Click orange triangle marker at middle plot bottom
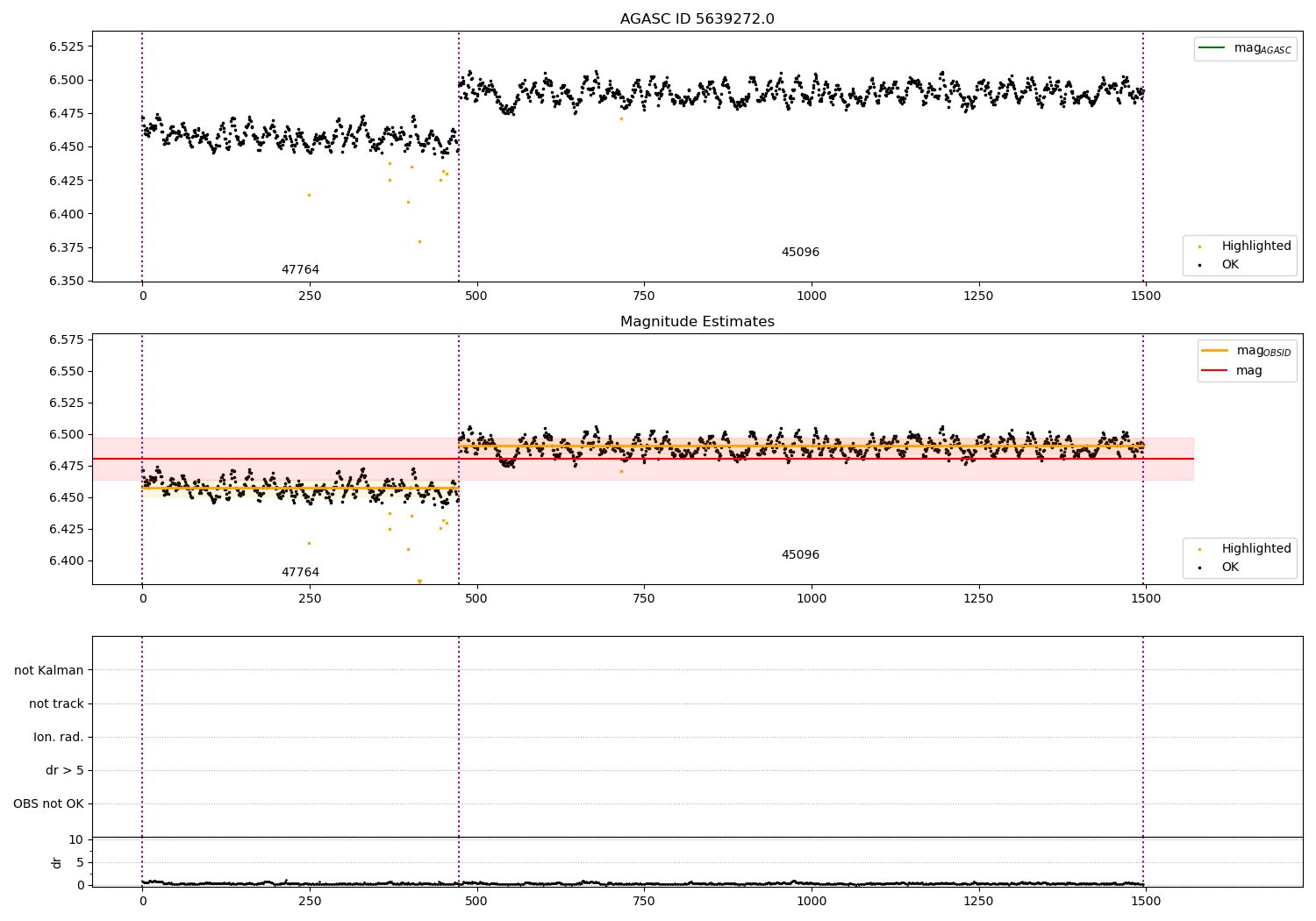 [x=419, y=582]
